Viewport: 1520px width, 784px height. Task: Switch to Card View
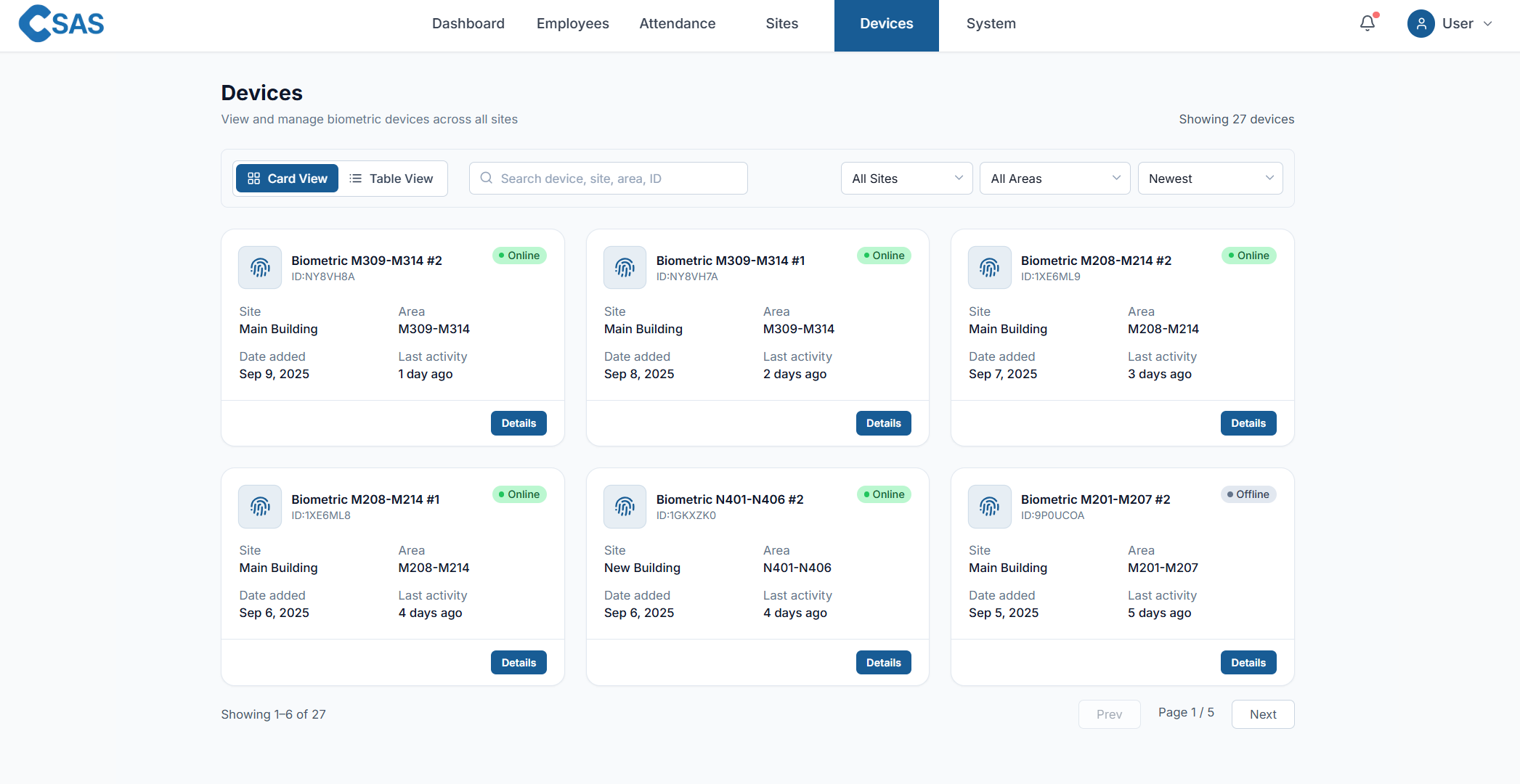pos(288,179)
